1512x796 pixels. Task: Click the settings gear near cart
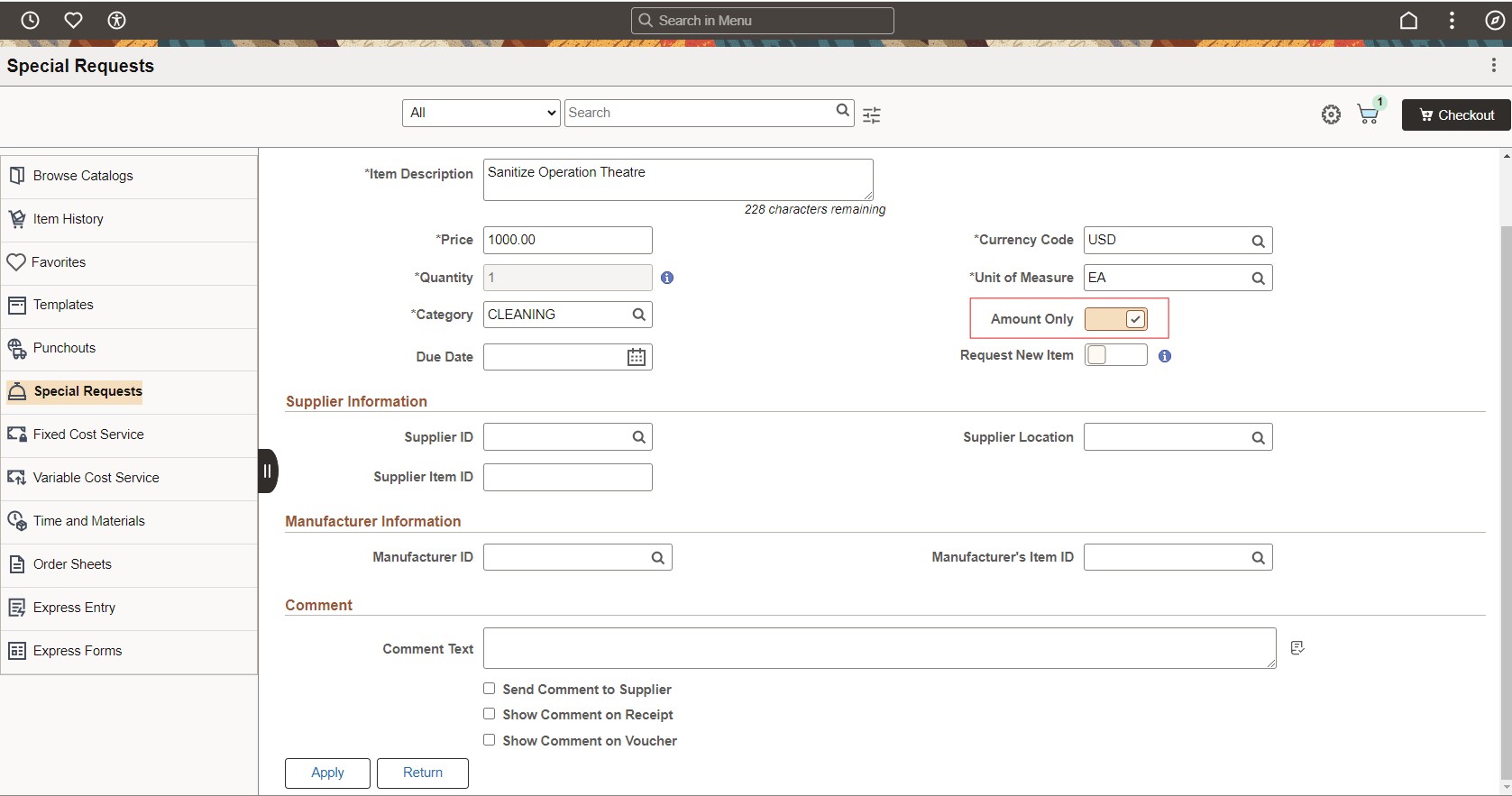pyautogui.click(x=1331, y=114)
